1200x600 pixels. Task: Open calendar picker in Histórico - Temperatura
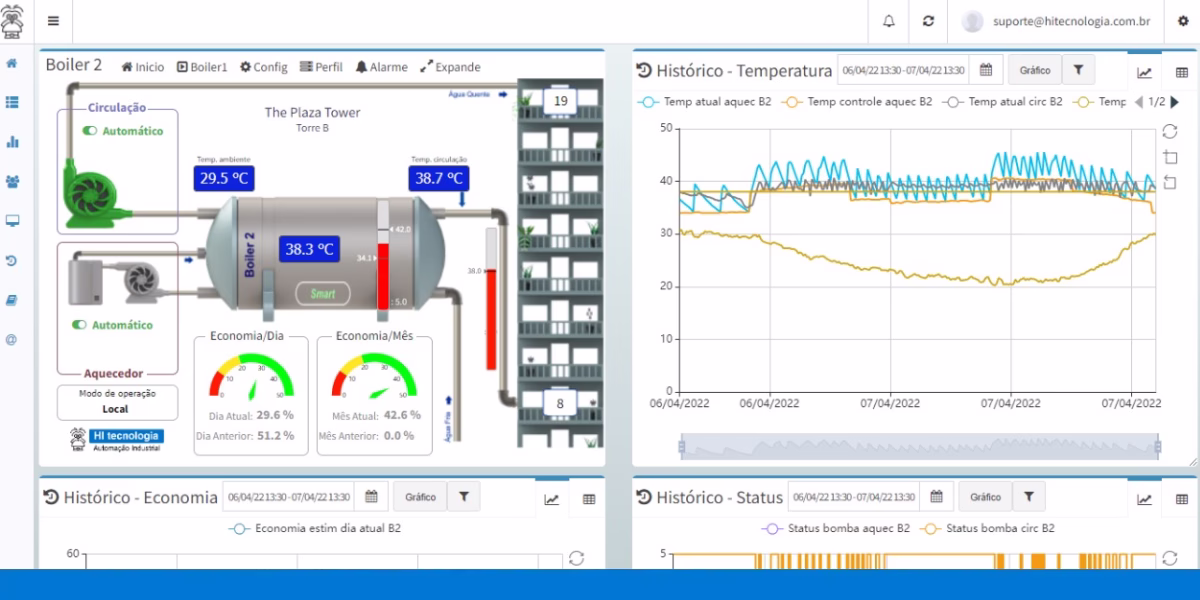point(986,70)
